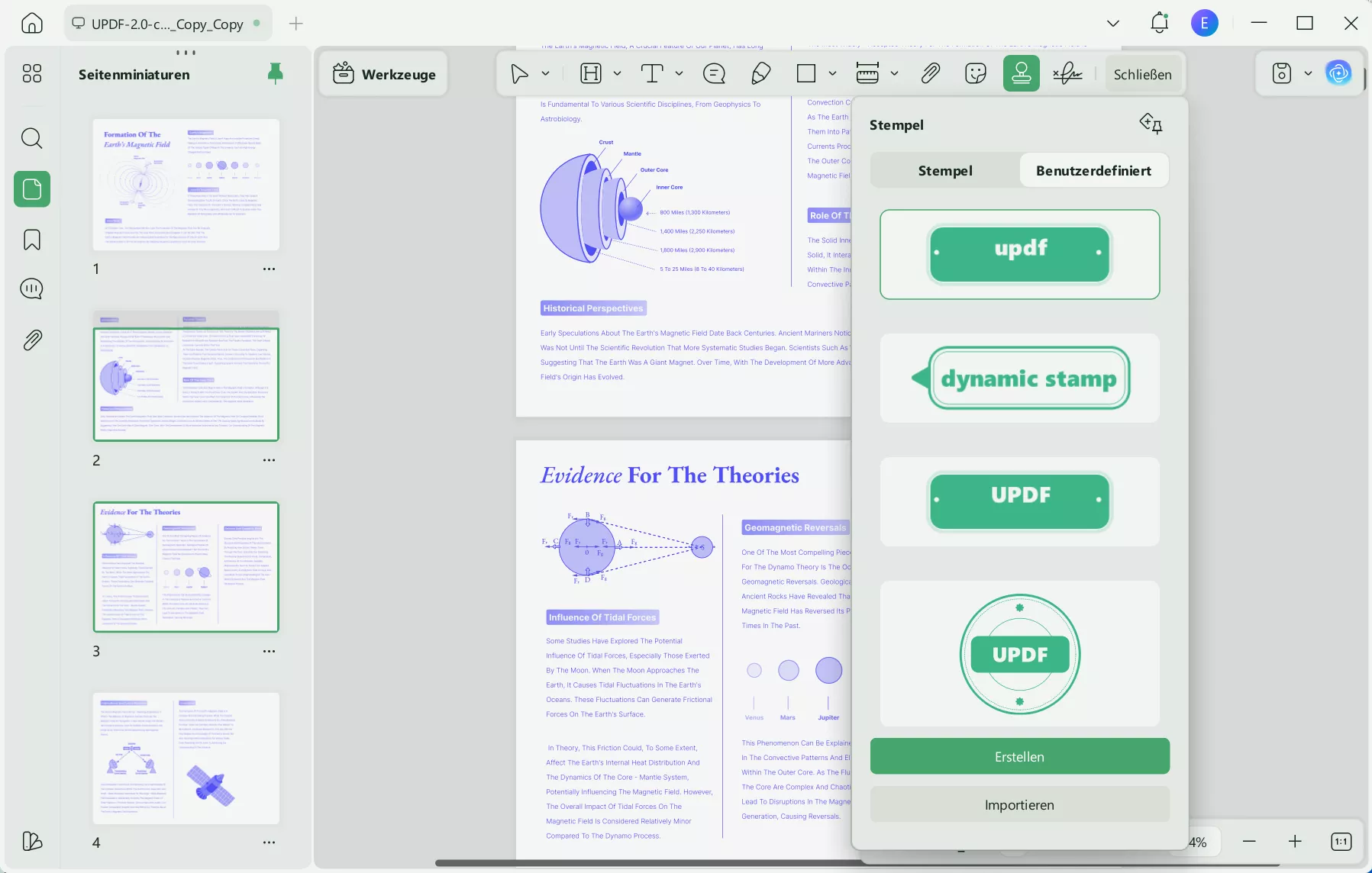Image resolution: width=1372 pixels, height=873 pixels.
Task: Select the lowercase 'updf' stamp
Action: (x=1019, y=254)
